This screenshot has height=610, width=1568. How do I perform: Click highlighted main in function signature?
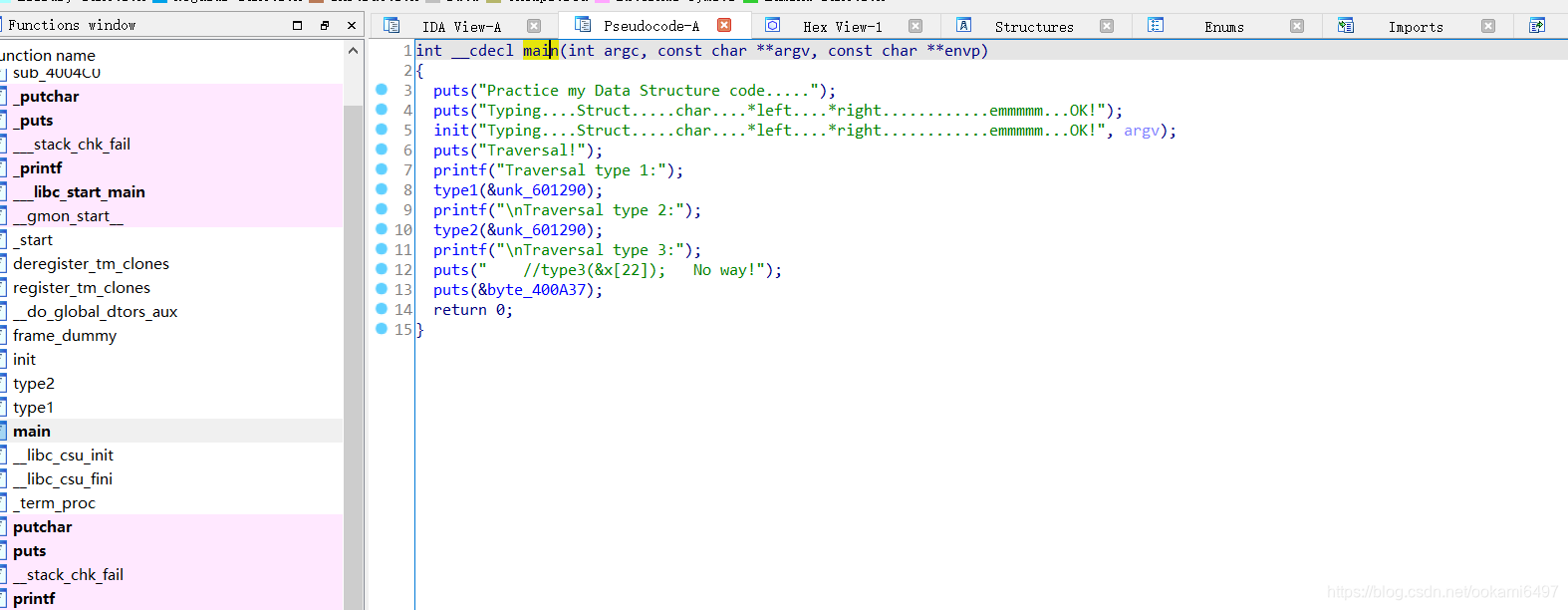[541, 51]
